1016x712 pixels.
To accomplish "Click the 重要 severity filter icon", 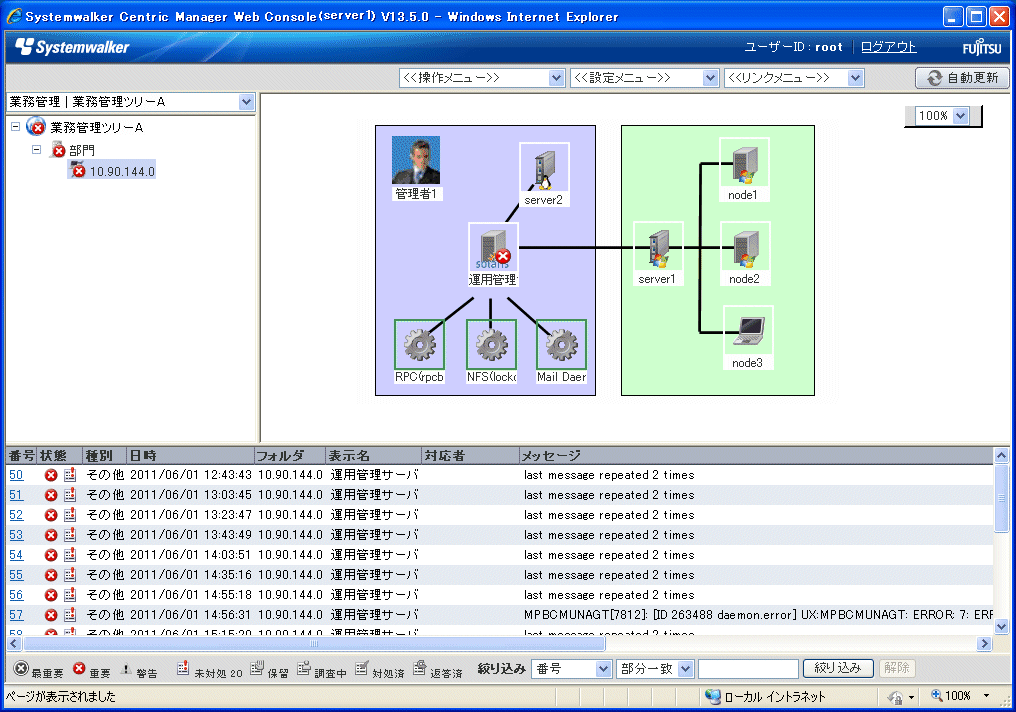I will tap(79, 668).
